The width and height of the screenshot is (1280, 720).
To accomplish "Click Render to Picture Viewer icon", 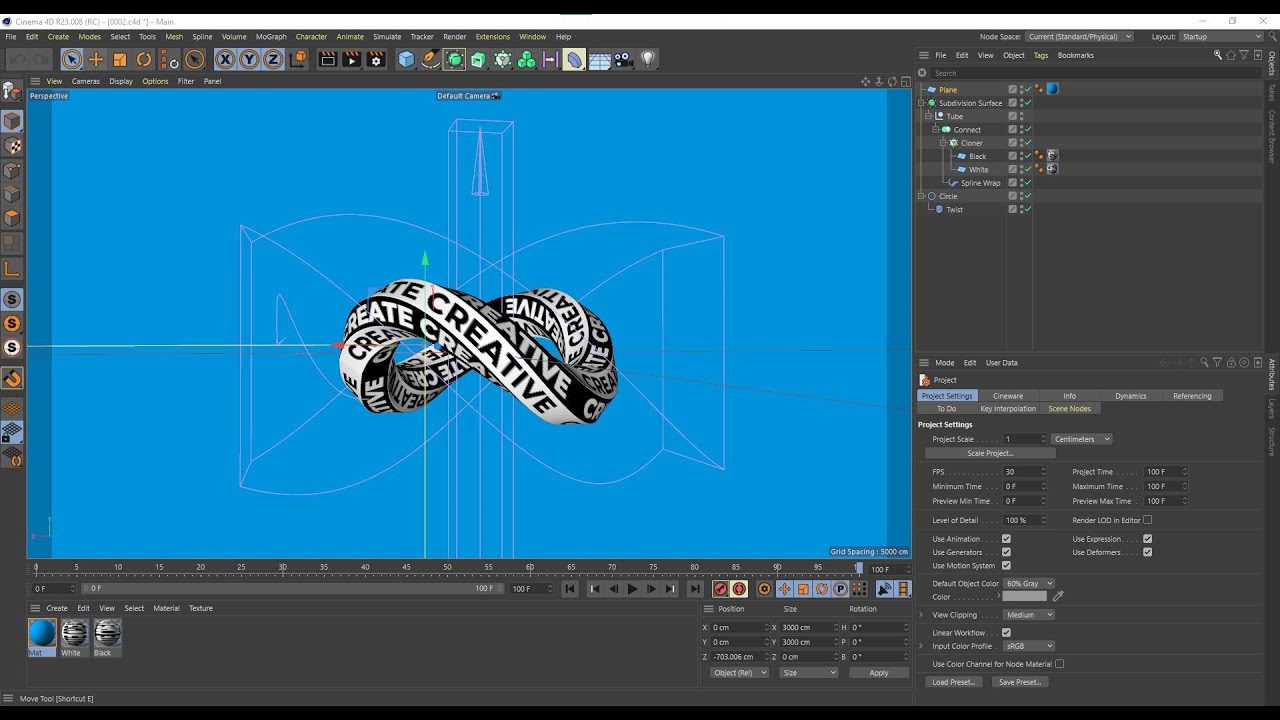I will (x=351, y=60).
